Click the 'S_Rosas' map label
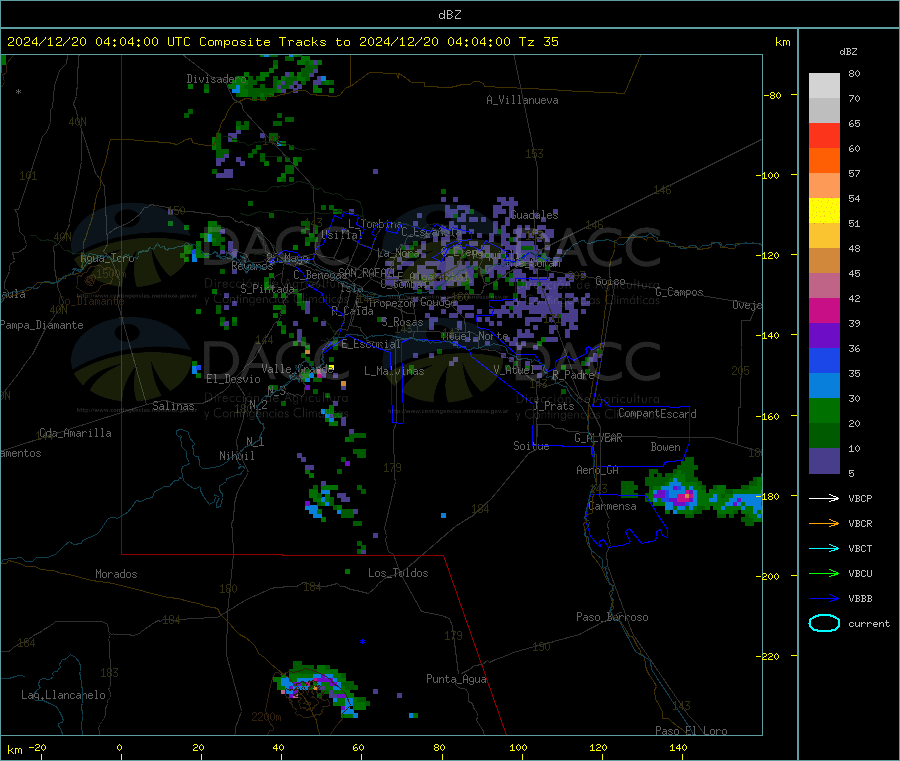 click(x=402, y=323)
